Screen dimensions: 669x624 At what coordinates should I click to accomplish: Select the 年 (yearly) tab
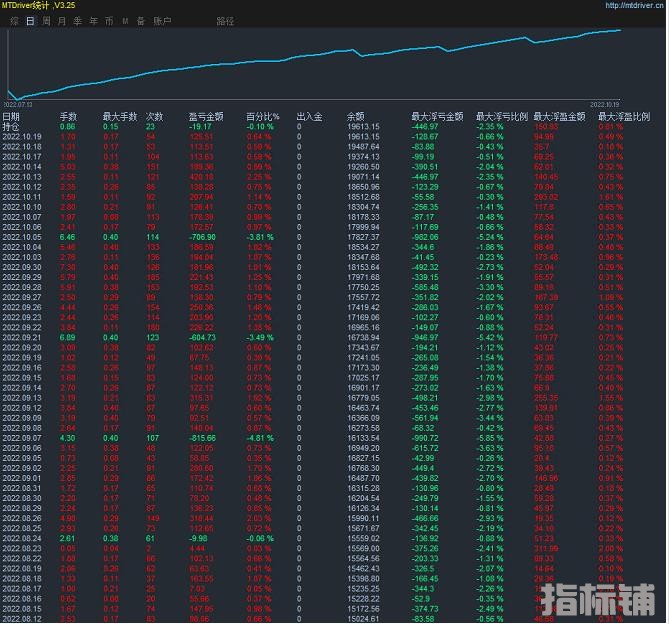93,20
